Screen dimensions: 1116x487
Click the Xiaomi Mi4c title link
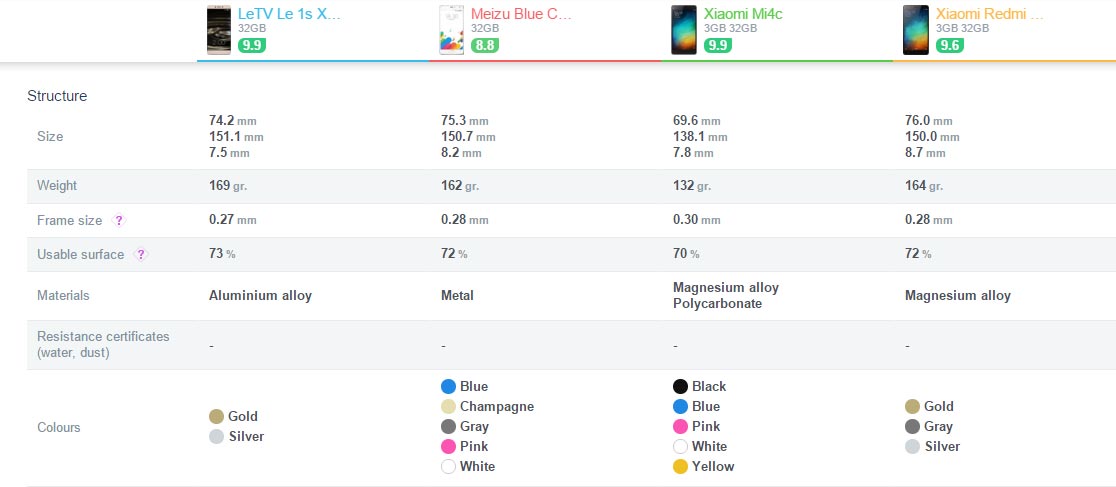tap(743, 14)
